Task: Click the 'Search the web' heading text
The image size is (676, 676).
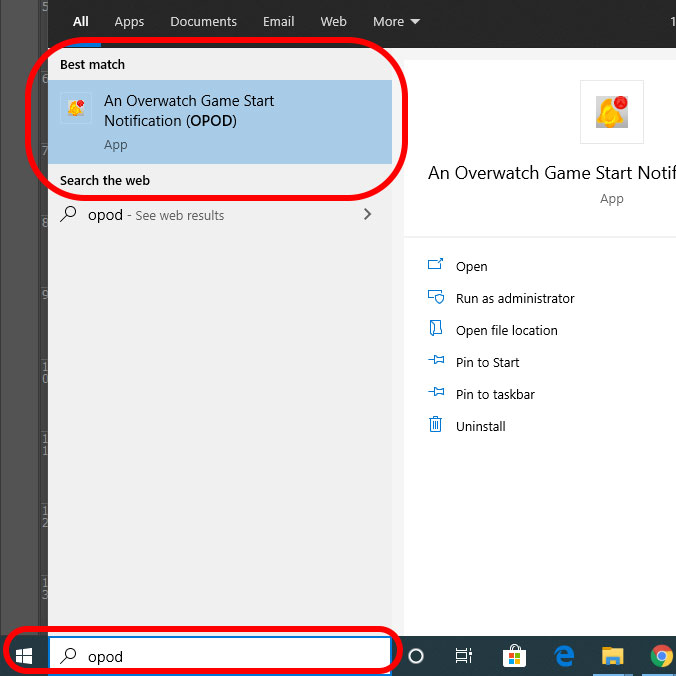Action: 105,181
